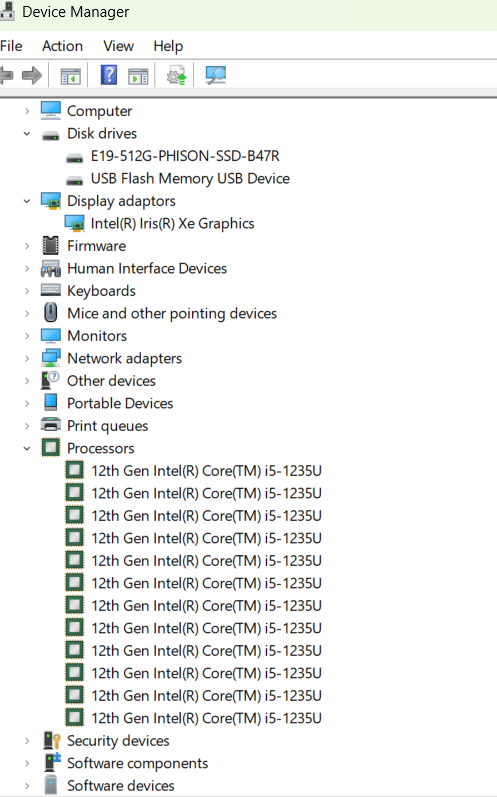Click the Print queues printer icon

50,425
